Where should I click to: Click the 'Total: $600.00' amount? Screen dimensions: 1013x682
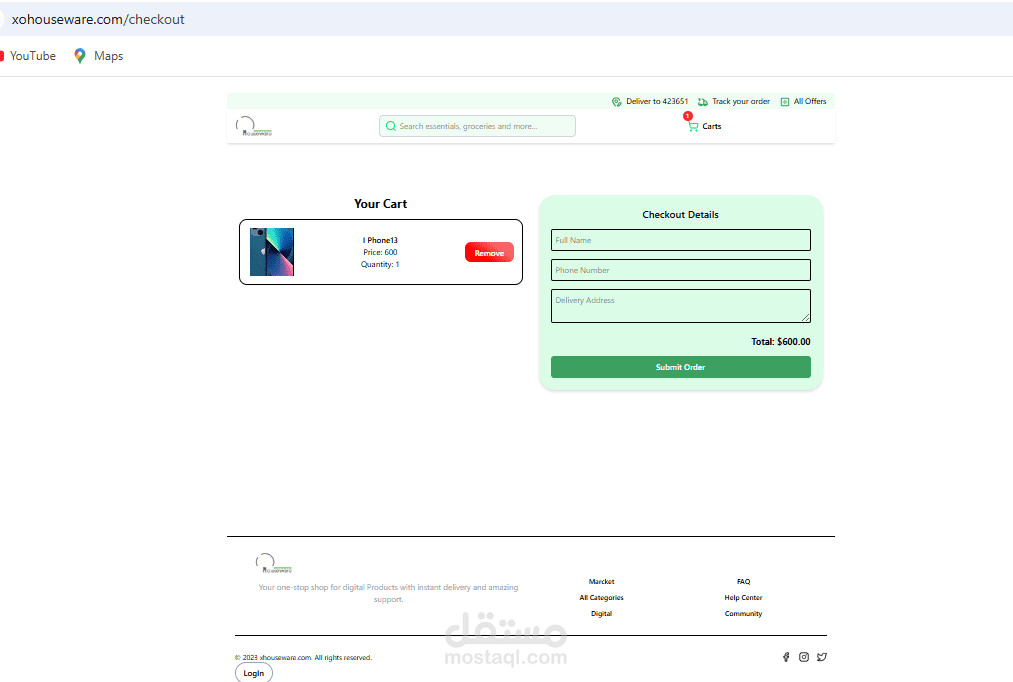[780, 342]
